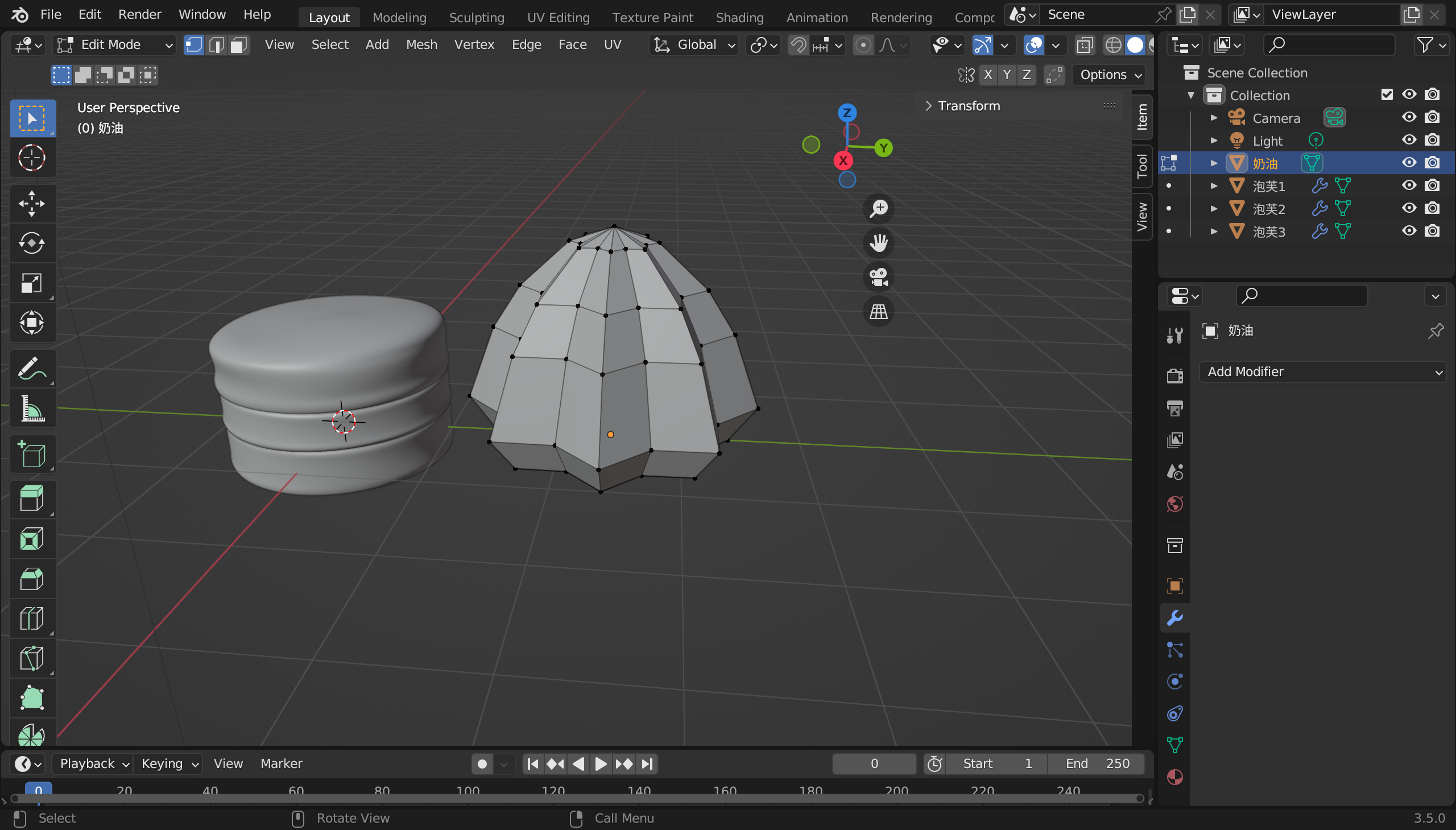The width and height of the screenshot is (1456, 830).
Task: Toggle proportional editing
Action: (863, 44)
